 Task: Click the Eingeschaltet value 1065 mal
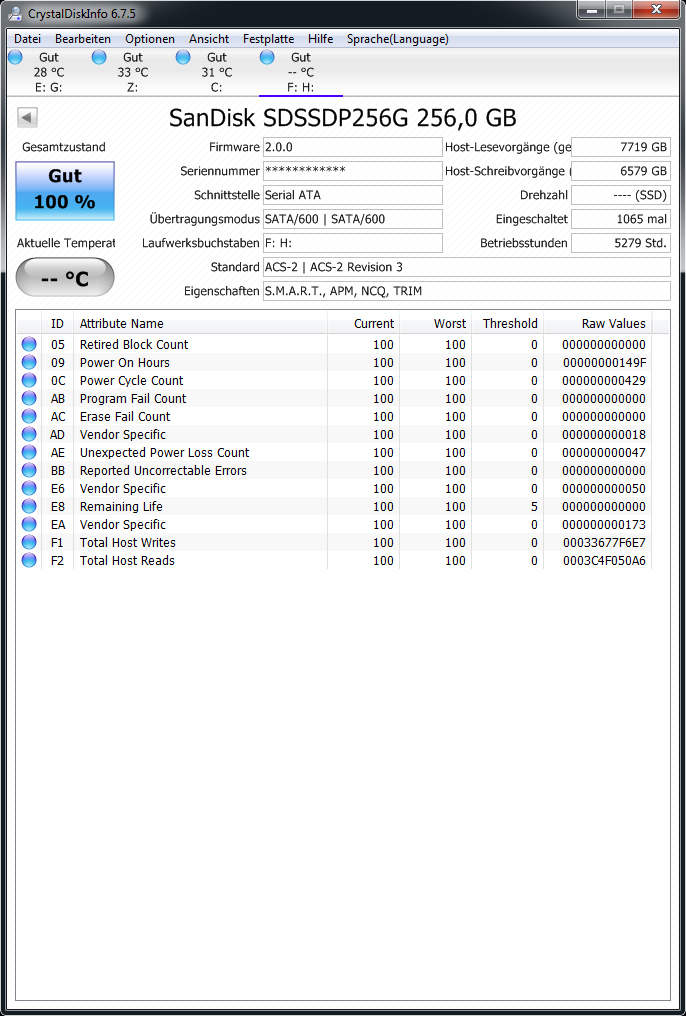[621, 219]
